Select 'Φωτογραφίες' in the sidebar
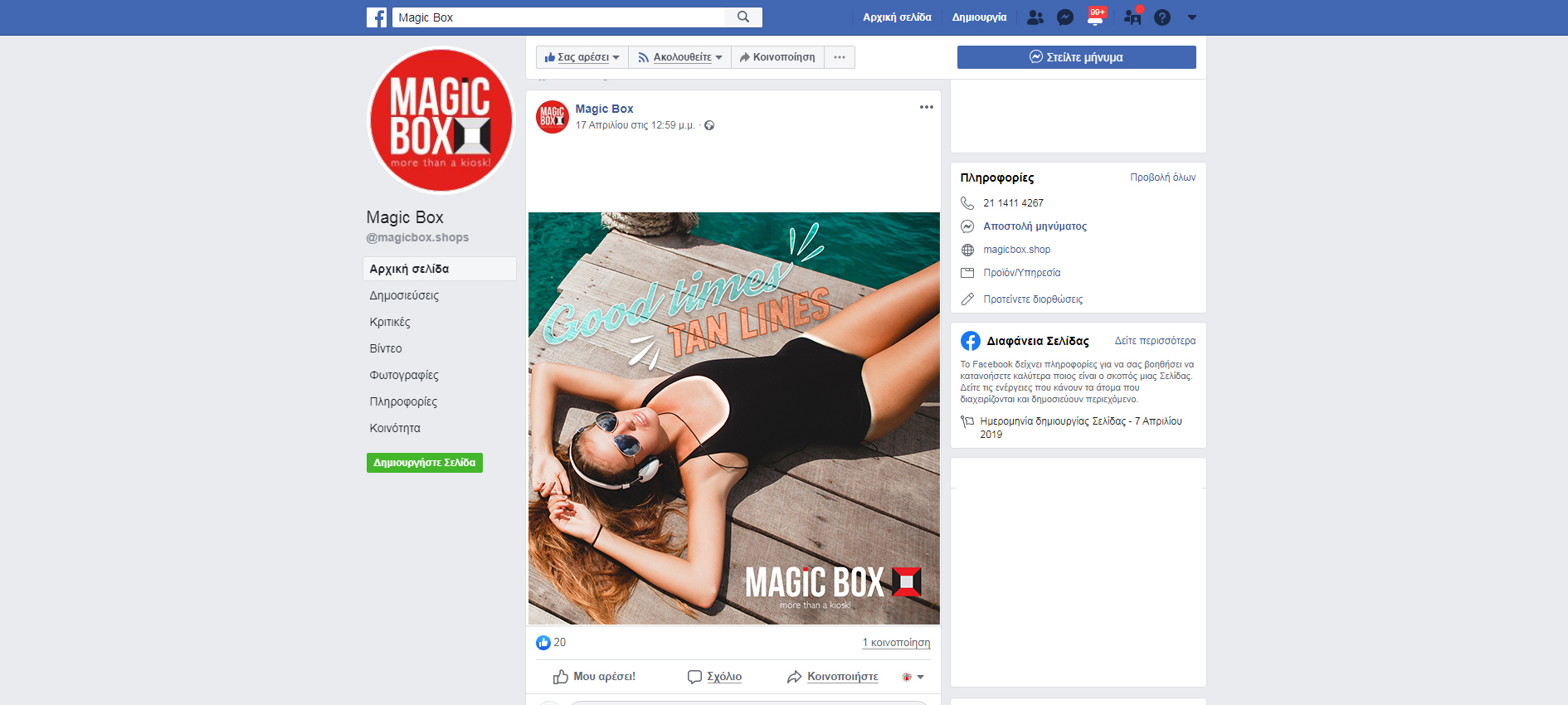The height and width of the screenshot is (705, 1568). coord(404,375)
